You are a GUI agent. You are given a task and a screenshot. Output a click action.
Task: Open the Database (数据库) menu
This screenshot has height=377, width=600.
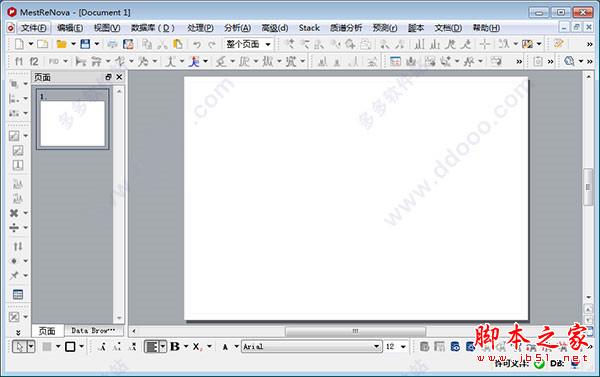pos(153,28)
